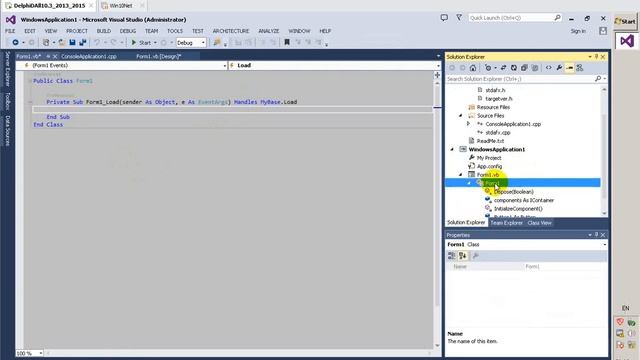Click the feedback speech bubble icon

(444, 18)
